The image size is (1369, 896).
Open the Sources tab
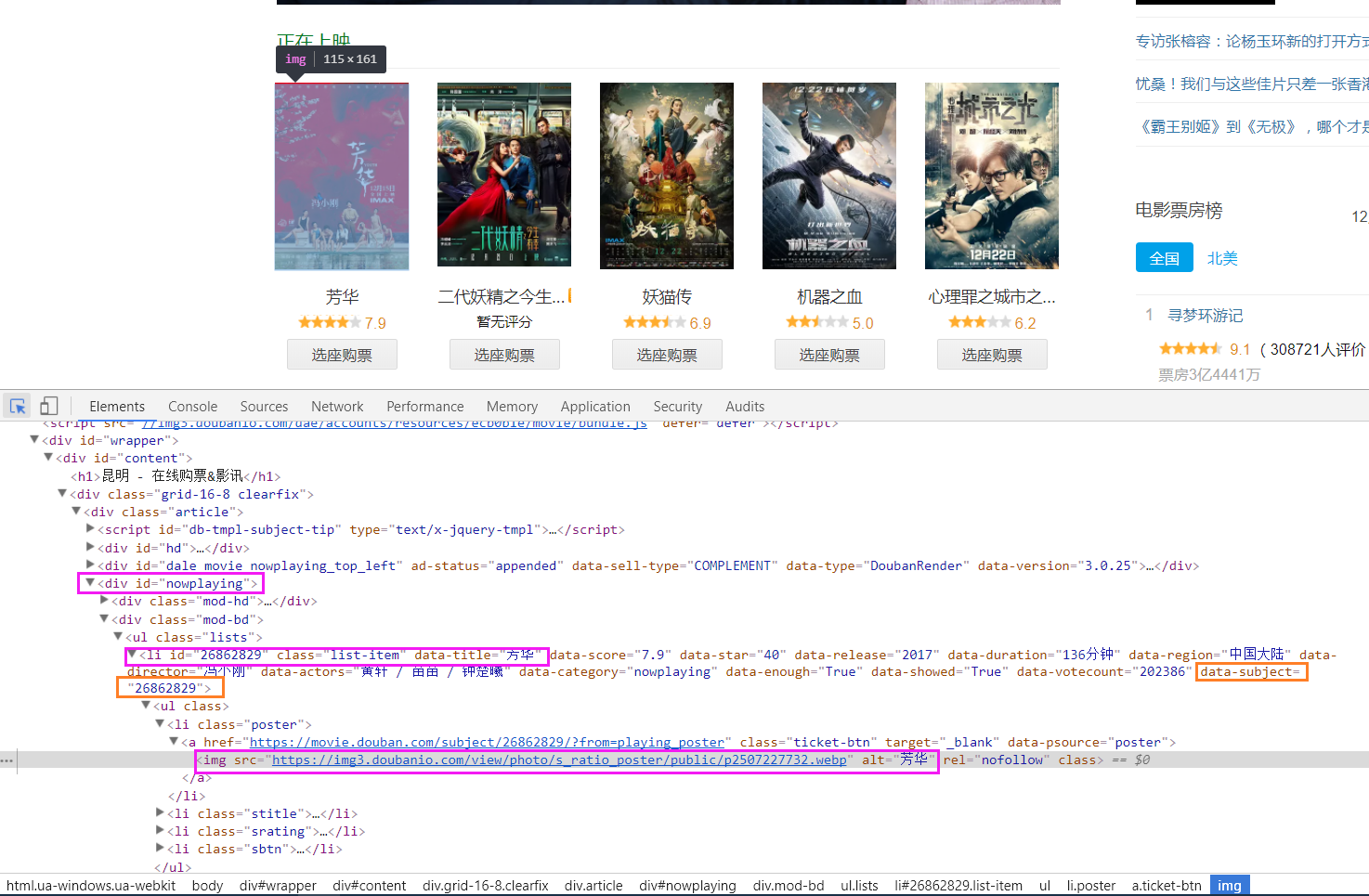coord(264,407)
